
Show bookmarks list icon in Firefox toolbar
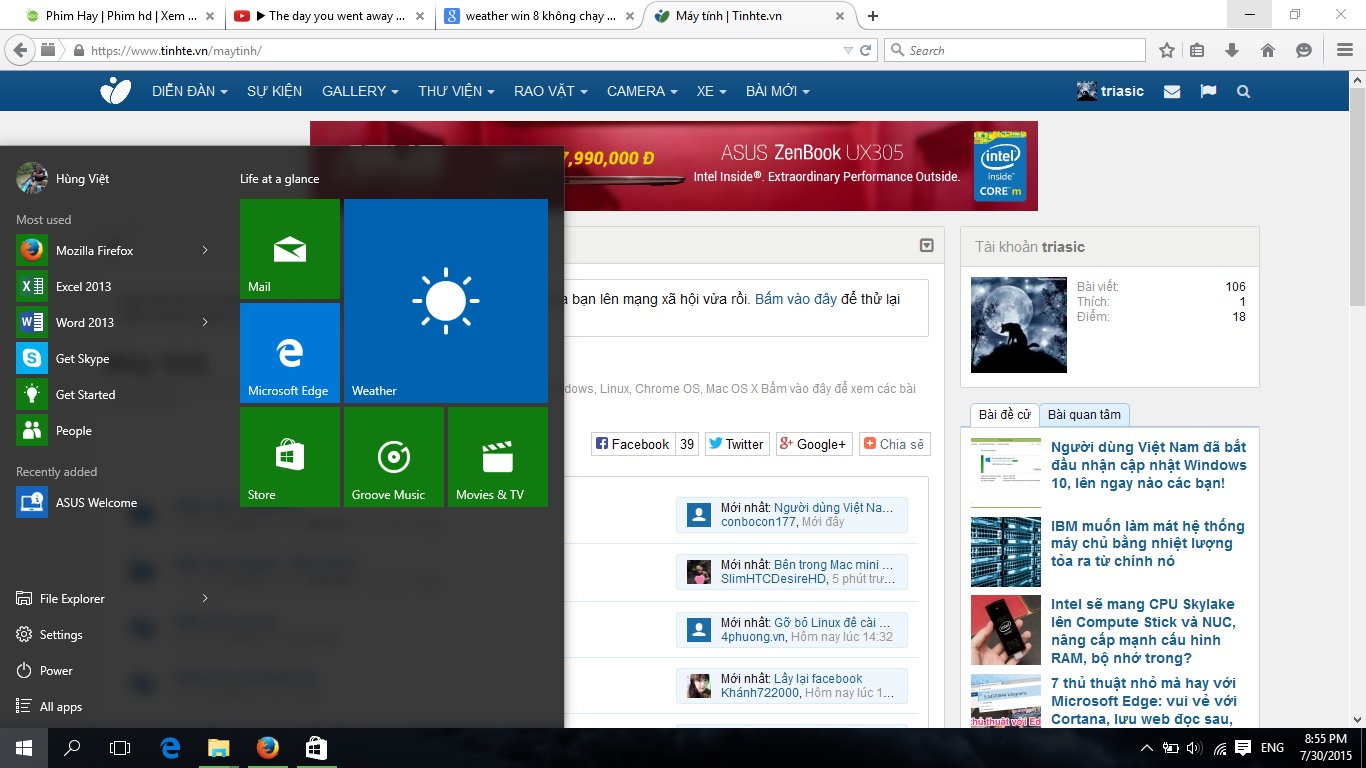click(x=1197, y=50)
